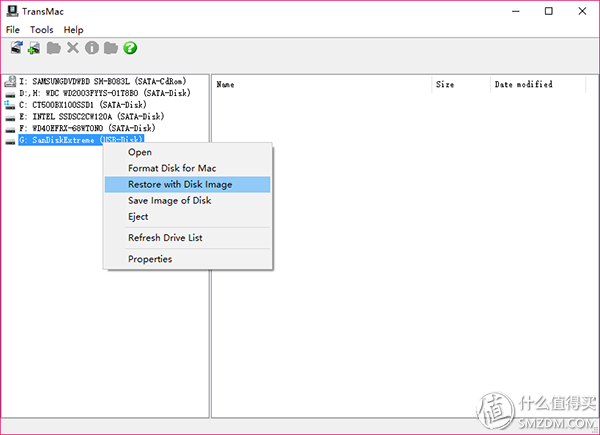Click the gray info toolbar icon
Viewport: 600px width, 435px height.
click(x=92, y=48)
